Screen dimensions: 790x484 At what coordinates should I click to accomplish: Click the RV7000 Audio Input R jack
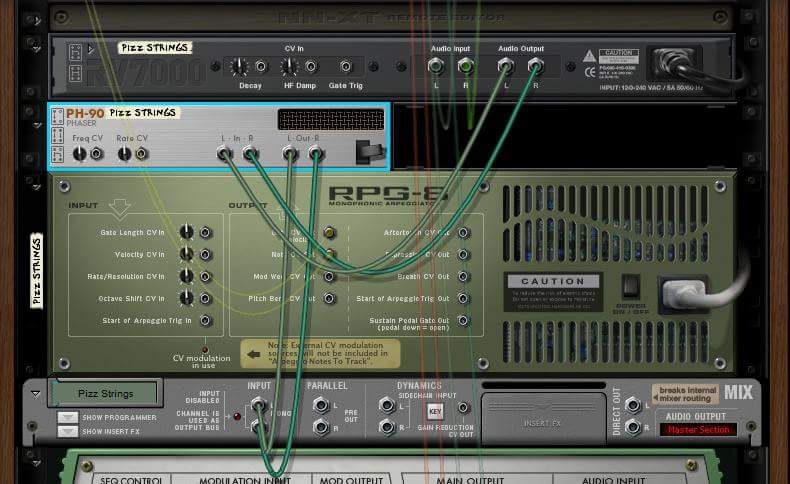pos(466,66)
